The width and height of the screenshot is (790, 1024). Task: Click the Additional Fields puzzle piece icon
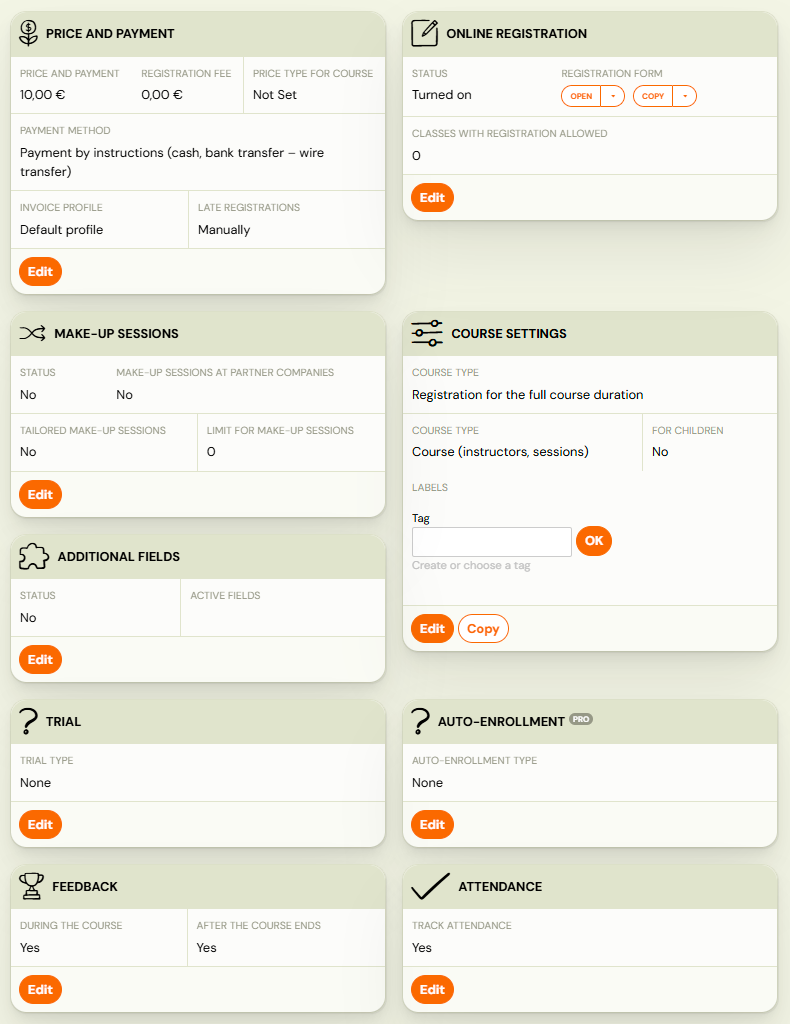(34, 556)
